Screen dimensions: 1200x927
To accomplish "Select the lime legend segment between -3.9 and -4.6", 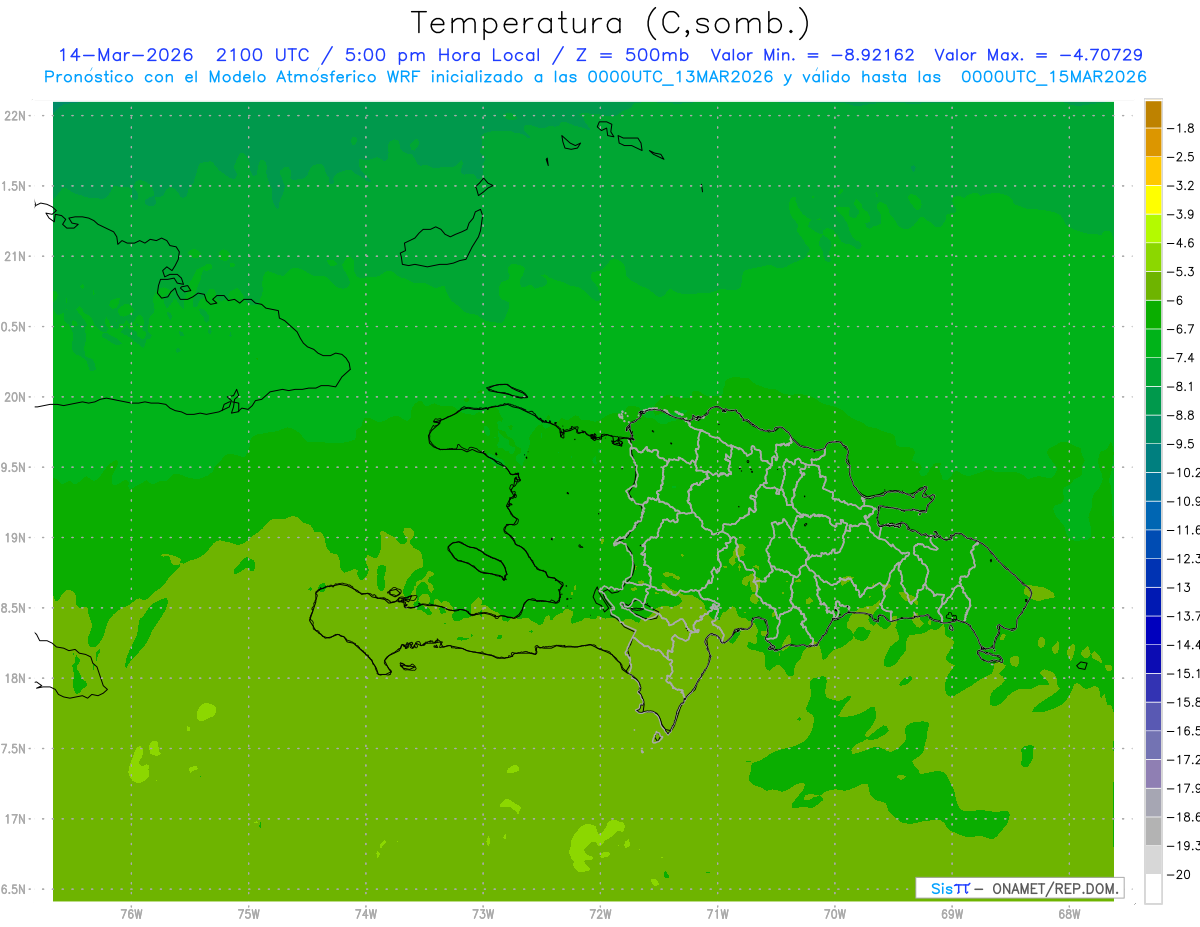I will tap(1153, 229).
